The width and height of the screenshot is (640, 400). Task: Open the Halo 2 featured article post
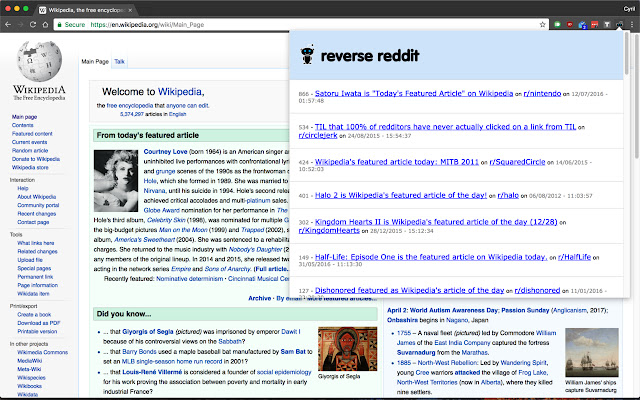pos(401,196)
